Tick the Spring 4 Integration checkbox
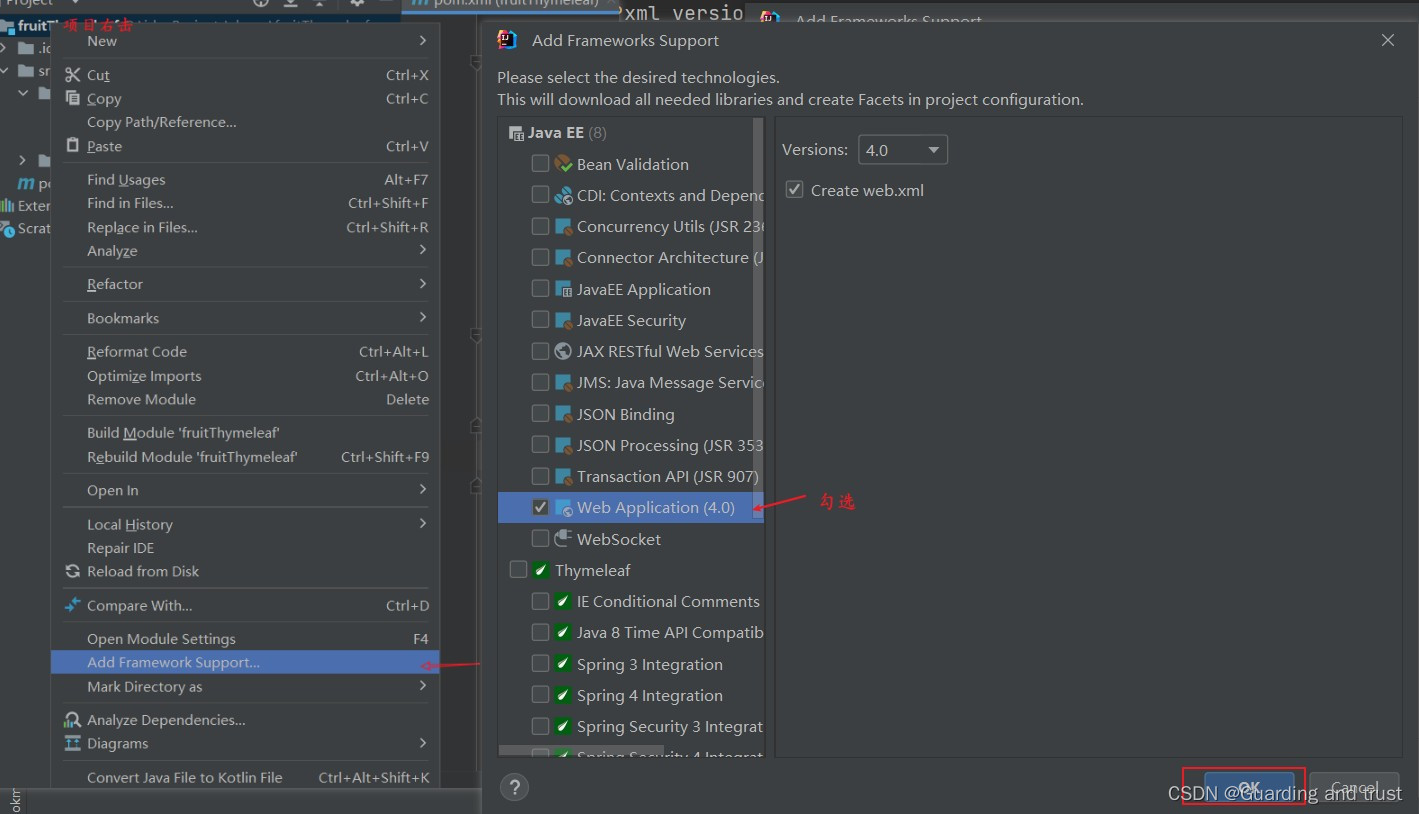The width and height of the screenshot is (1419, 814). pos(540,695)
